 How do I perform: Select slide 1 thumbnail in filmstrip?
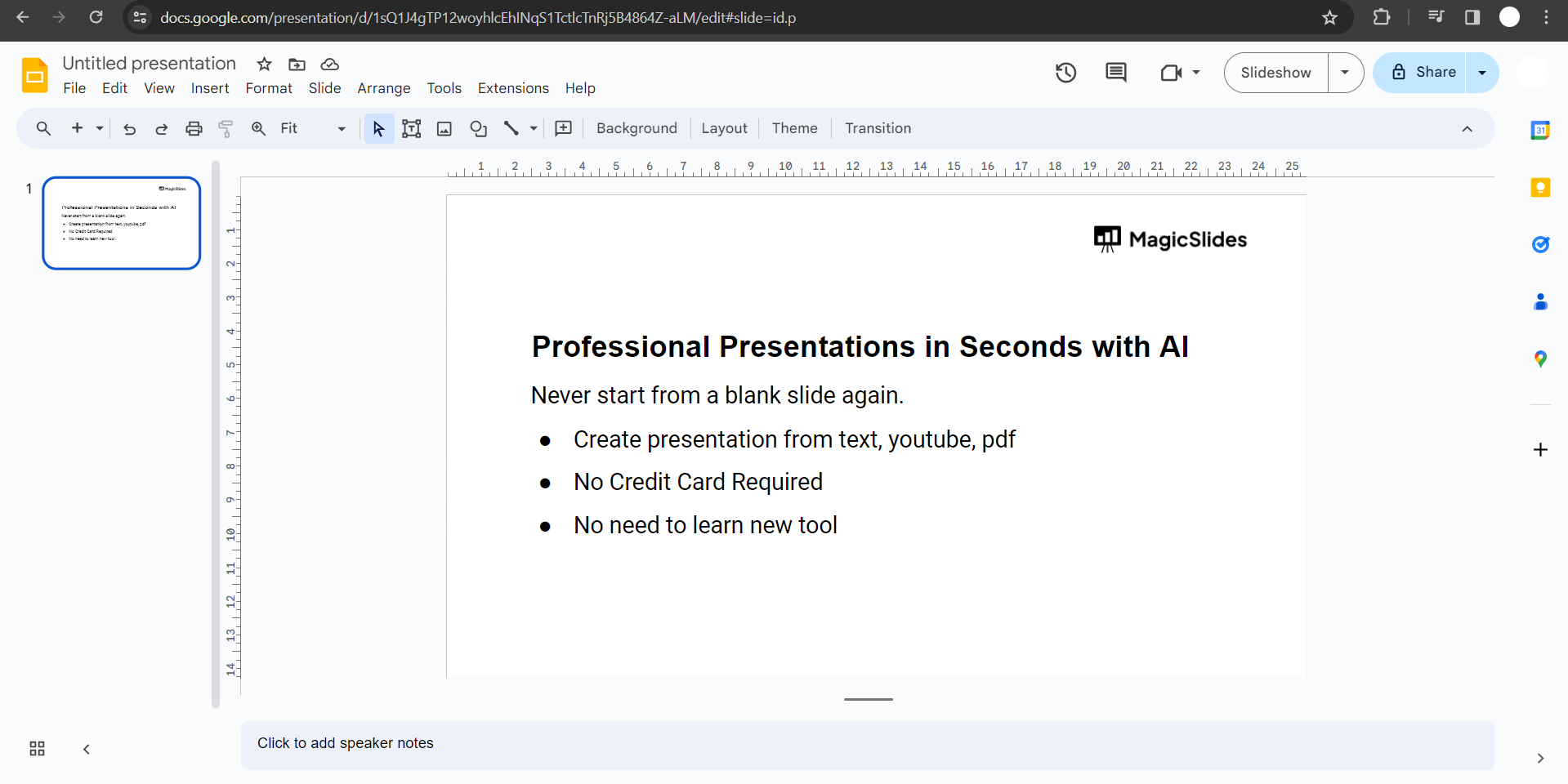122,223
